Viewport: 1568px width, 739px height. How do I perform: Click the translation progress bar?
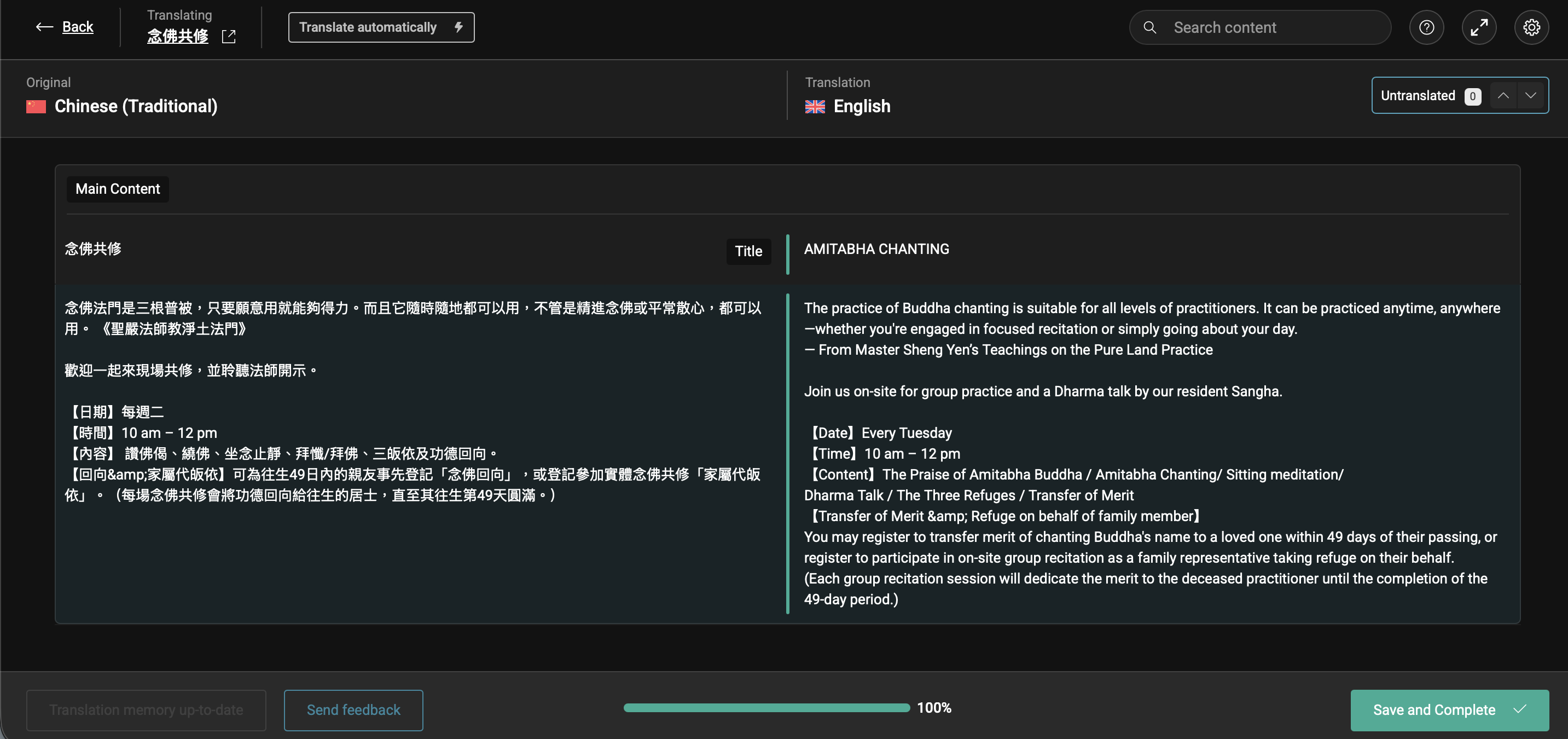tap(766, 707)
